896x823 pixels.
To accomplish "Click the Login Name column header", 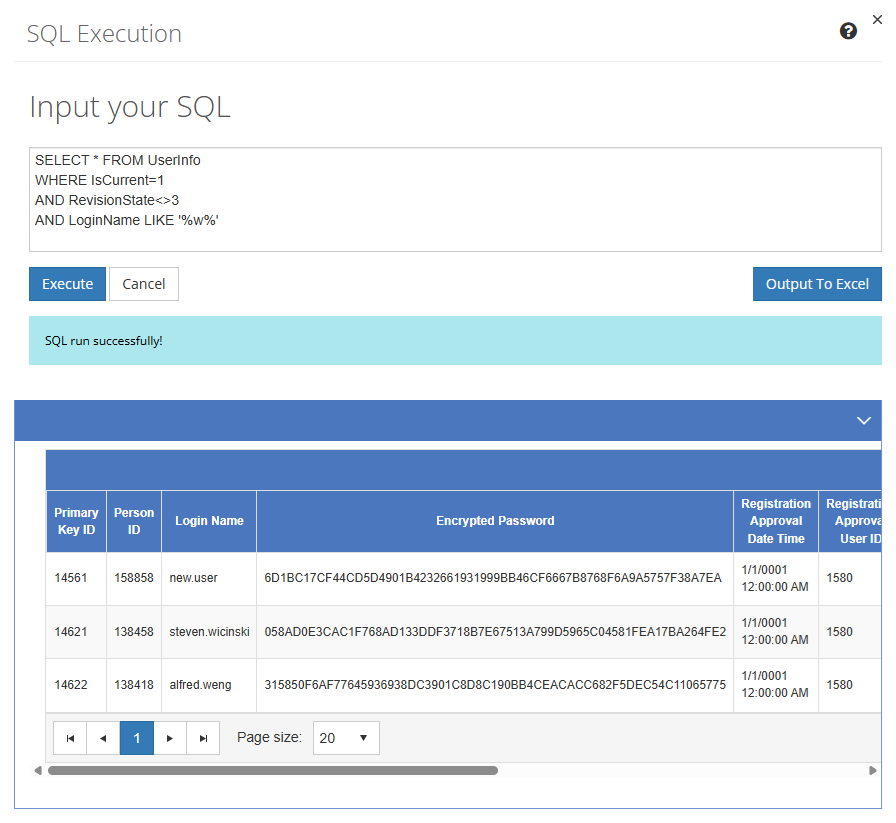I will tap(208, 520).
